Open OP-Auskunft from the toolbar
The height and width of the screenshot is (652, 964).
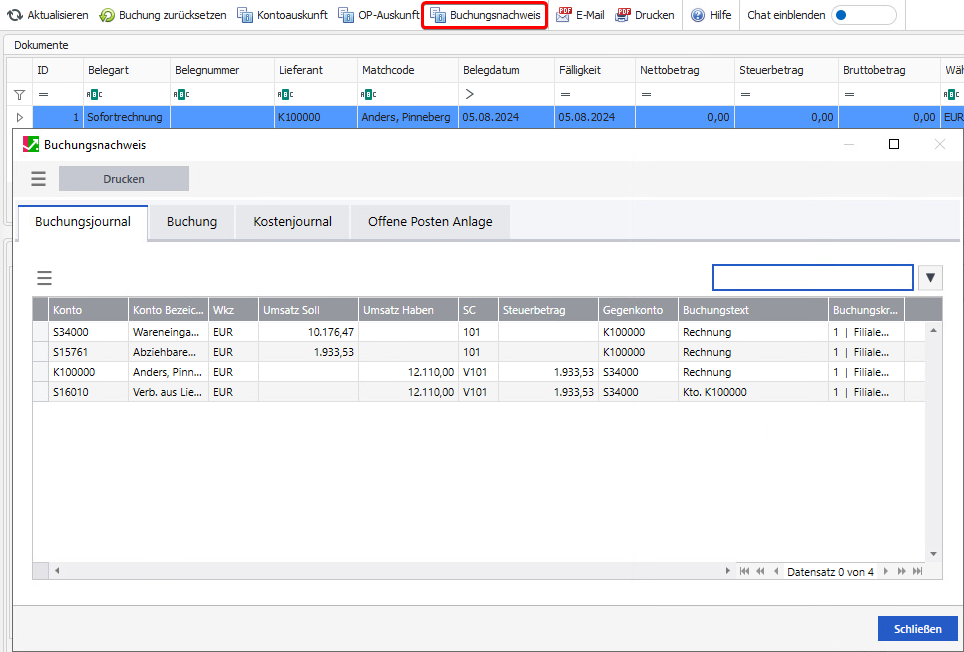[346, 15]
